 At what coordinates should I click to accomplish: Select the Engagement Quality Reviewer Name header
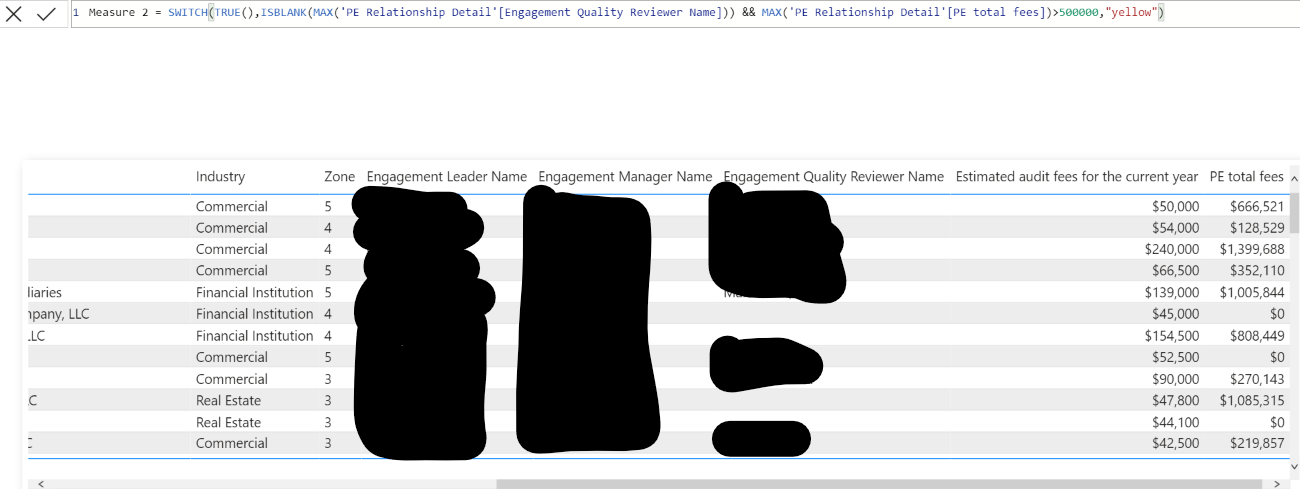pos(833,177)
